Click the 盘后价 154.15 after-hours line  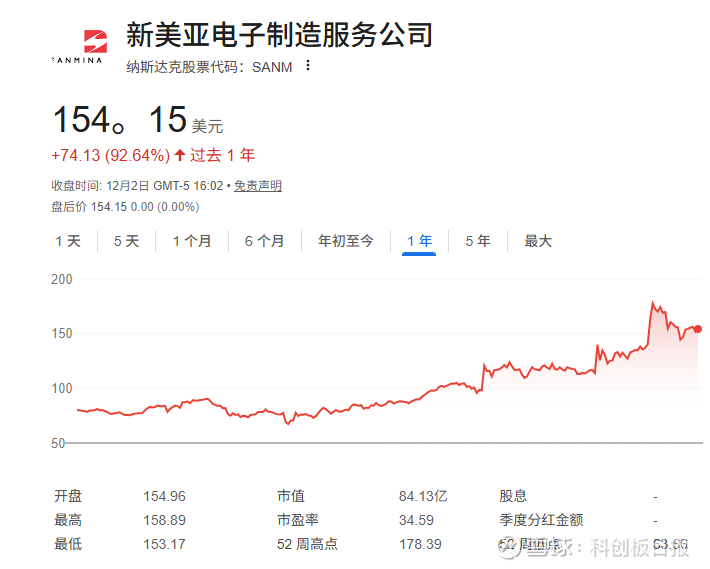click(x=125, y=207)
